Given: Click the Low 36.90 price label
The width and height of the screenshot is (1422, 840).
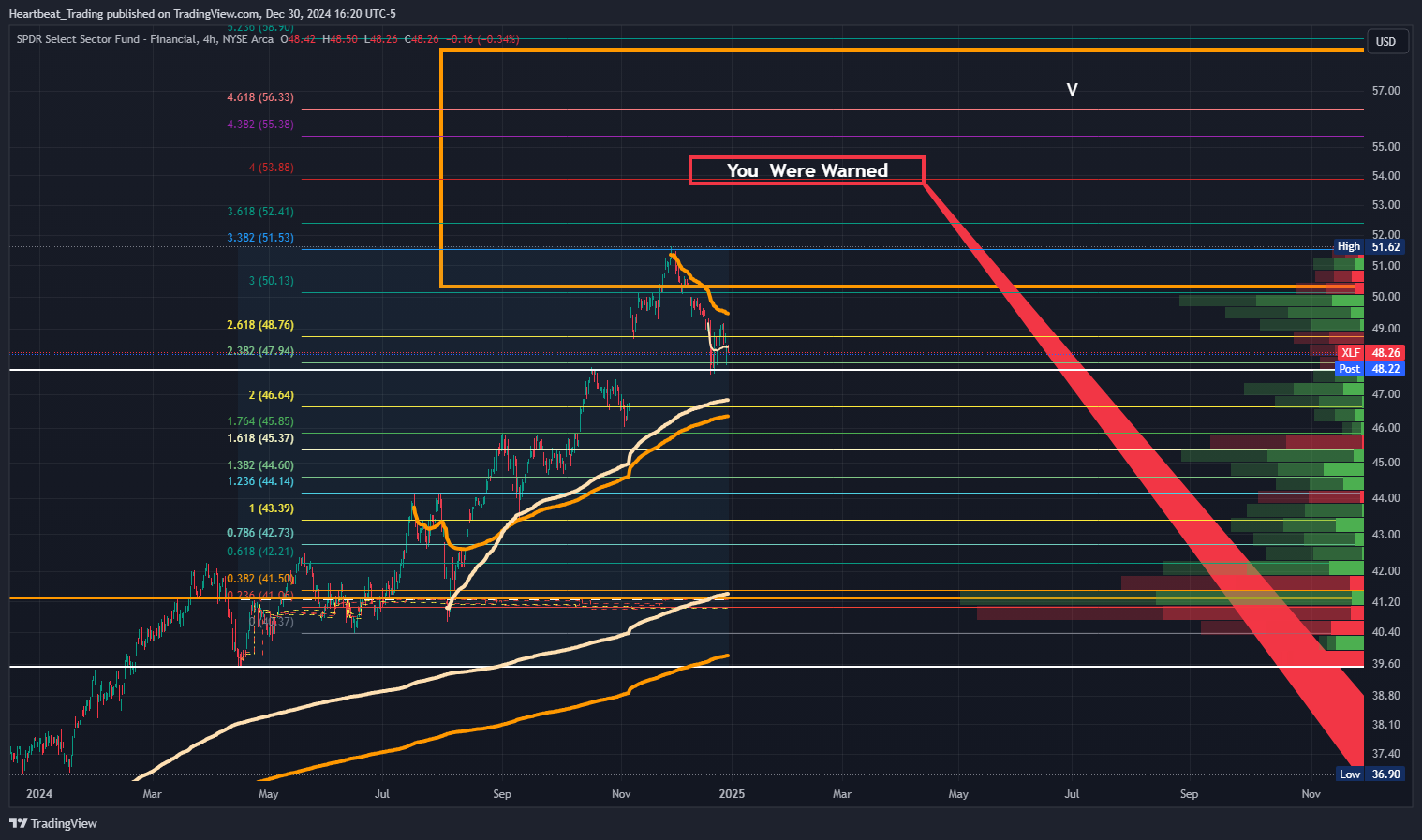Looking at the screenshot, I should click(1370, 774).
